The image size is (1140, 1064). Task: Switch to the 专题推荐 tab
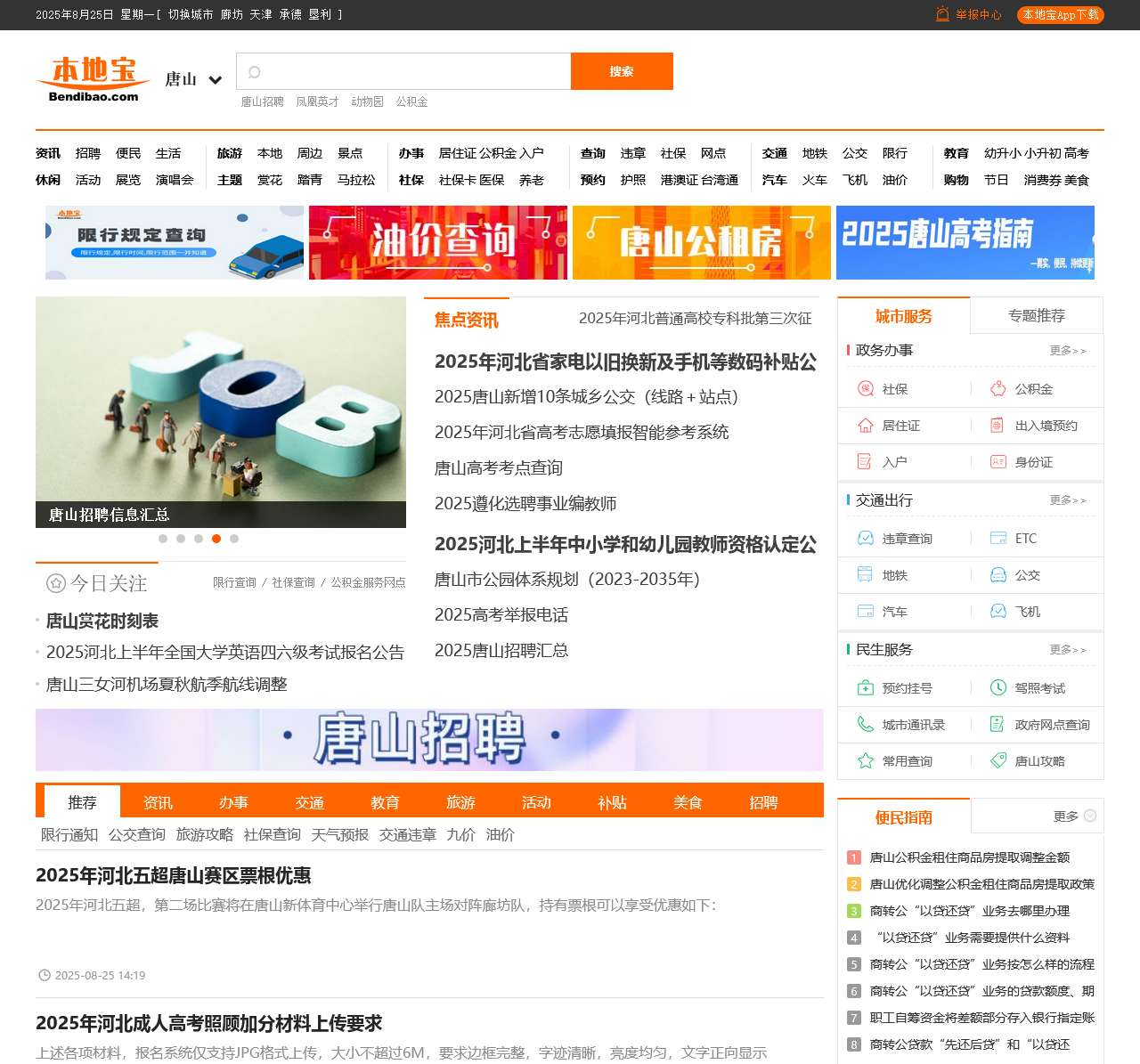1038,315
